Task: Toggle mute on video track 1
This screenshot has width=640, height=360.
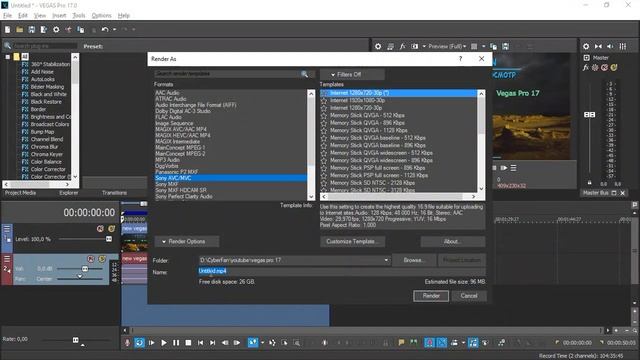Action: click(100, 229)
